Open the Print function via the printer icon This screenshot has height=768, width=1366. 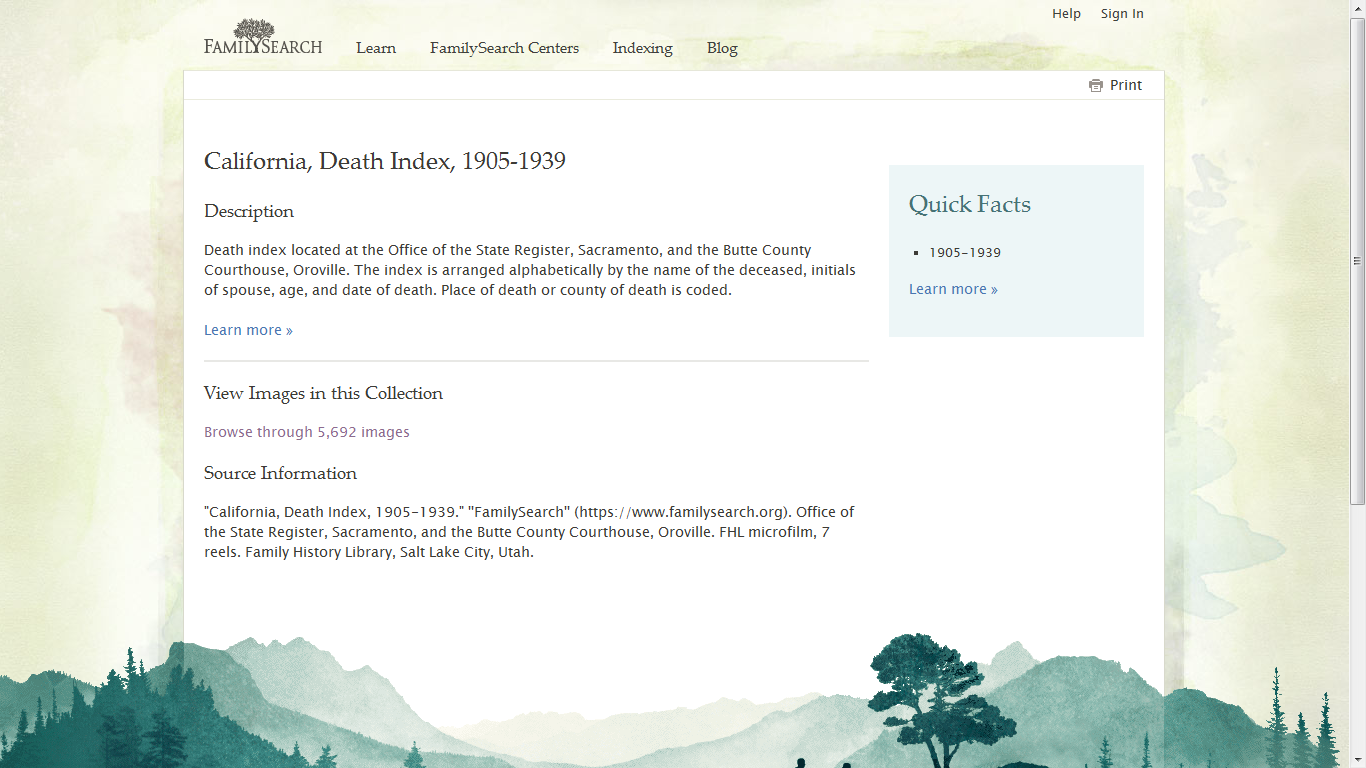[x=1095, y=85]
